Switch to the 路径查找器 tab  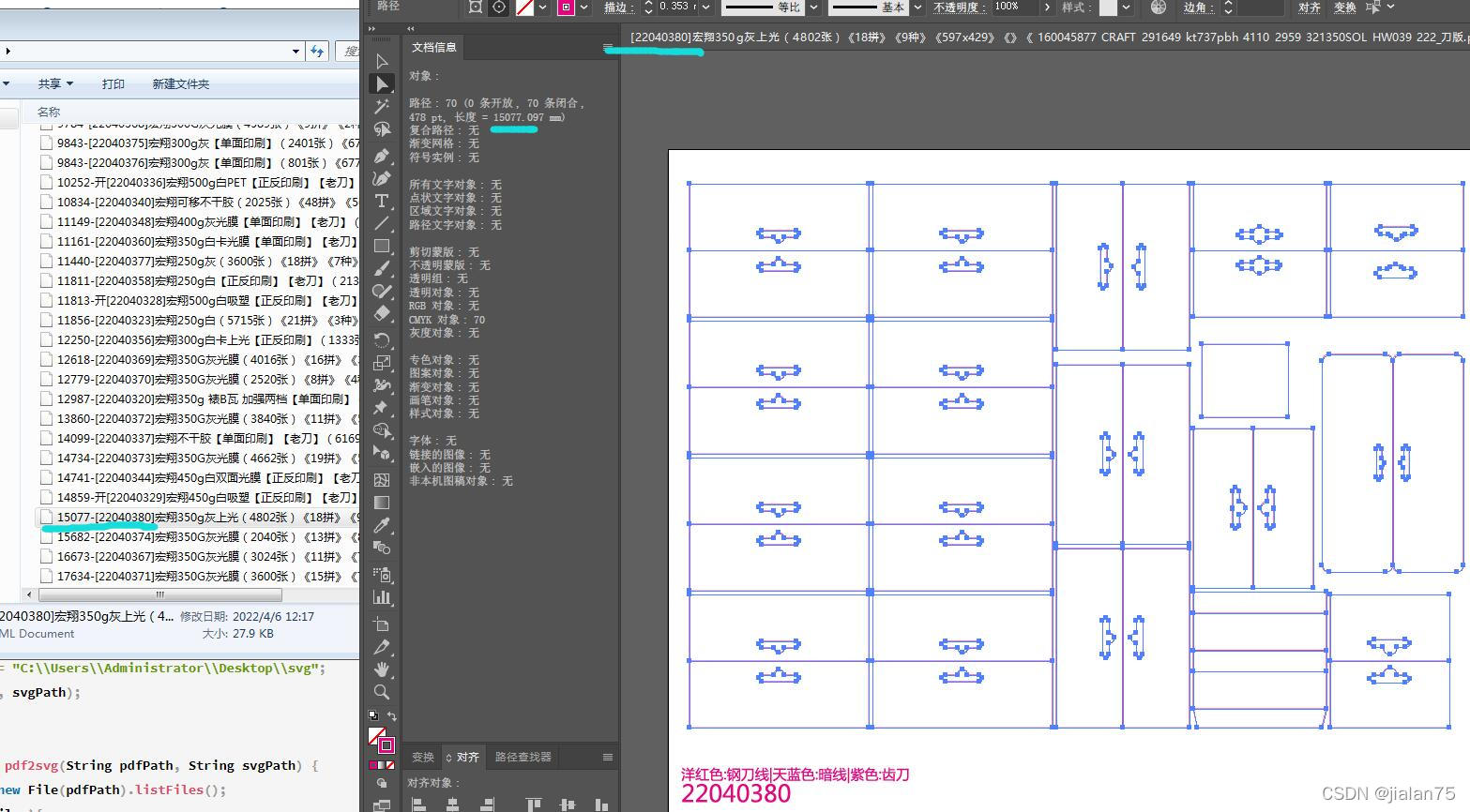(523, 757)
